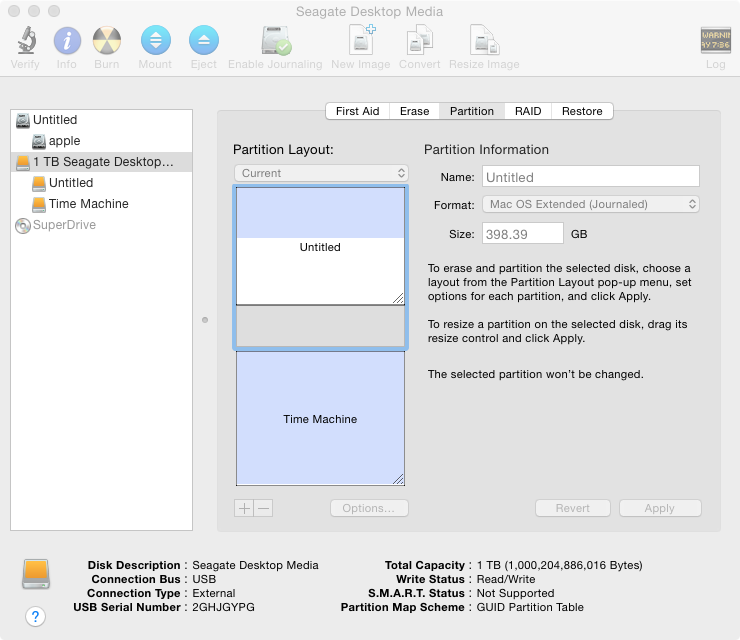Image resolution: width=740 pixels, height=640 pixels.
Task: Click the Mount toolbar icon
Action: (x=155, y=40)
